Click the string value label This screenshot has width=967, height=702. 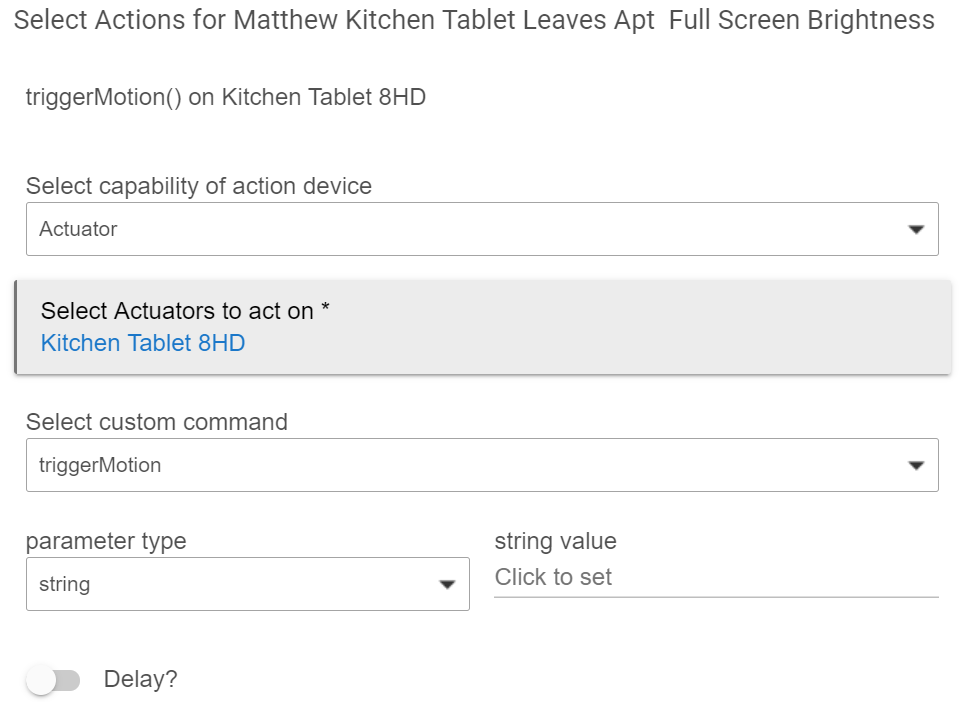point(555,541)
